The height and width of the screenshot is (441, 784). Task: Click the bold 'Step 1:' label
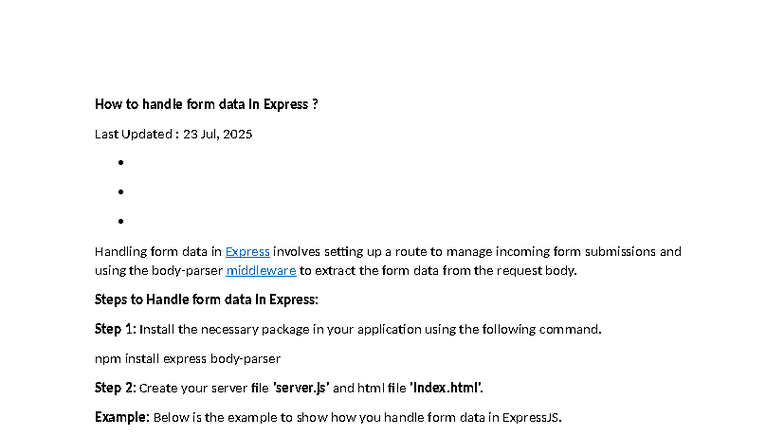pos(116,329)
